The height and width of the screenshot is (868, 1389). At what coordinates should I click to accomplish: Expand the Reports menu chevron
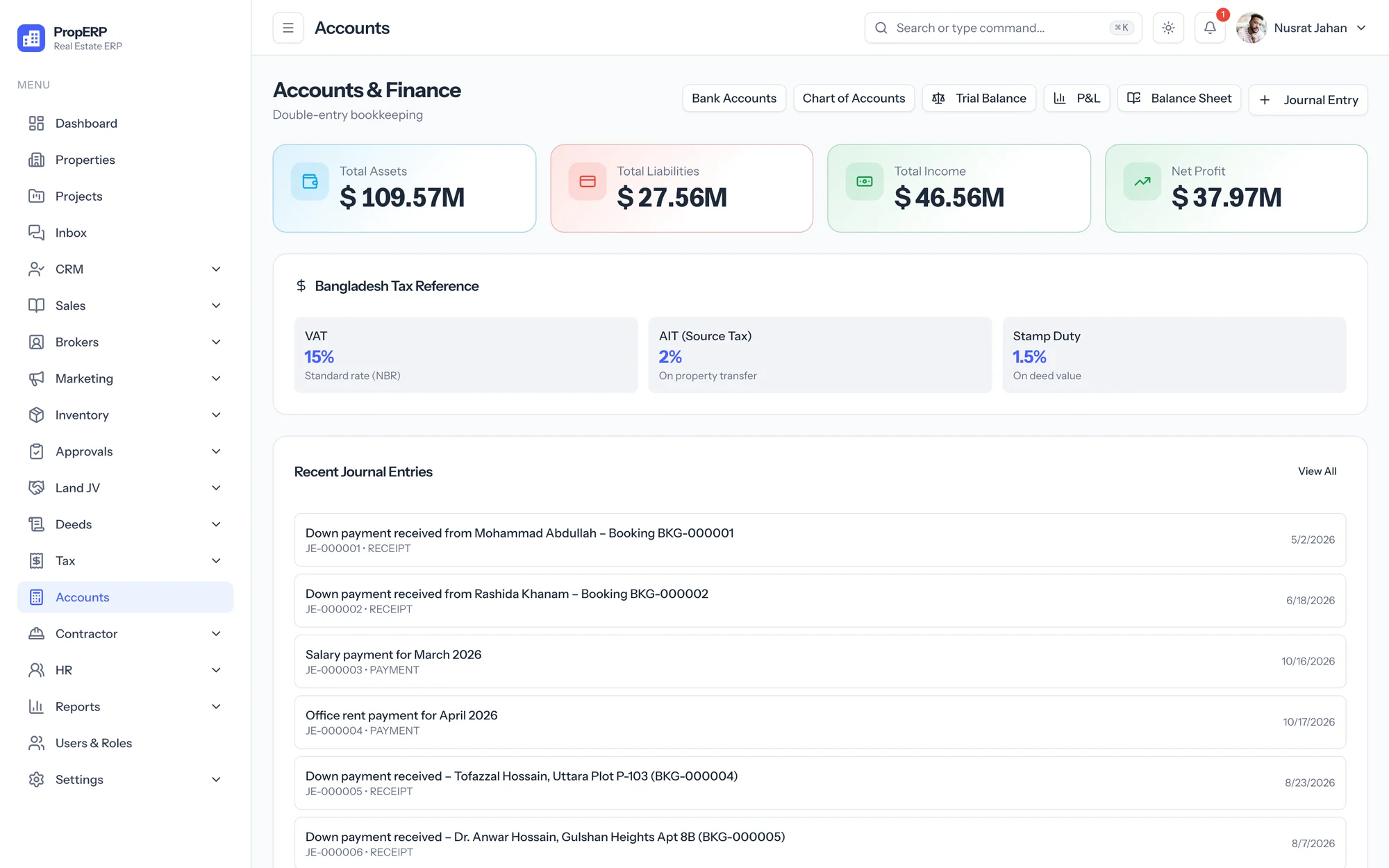tap(216, 707)
